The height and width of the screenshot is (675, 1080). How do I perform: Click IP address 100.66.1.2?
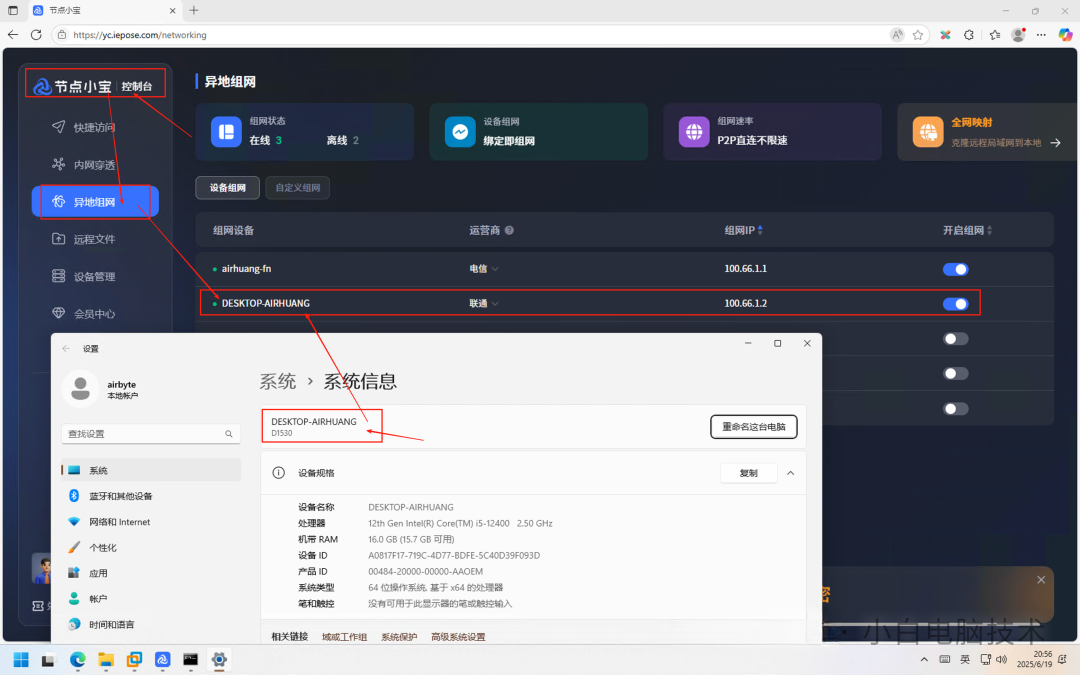coord(745,303)
